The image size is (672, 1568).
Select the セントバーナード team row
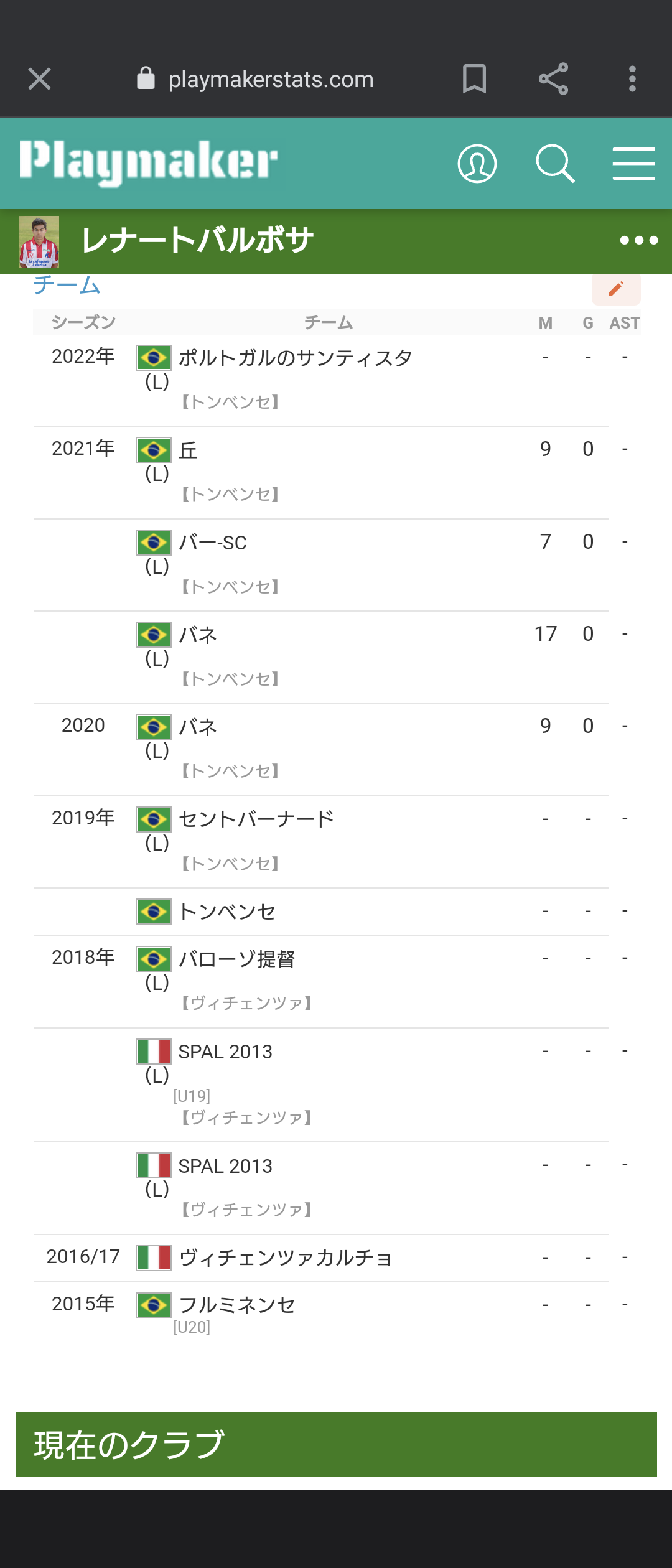click(x=321, y=842)
